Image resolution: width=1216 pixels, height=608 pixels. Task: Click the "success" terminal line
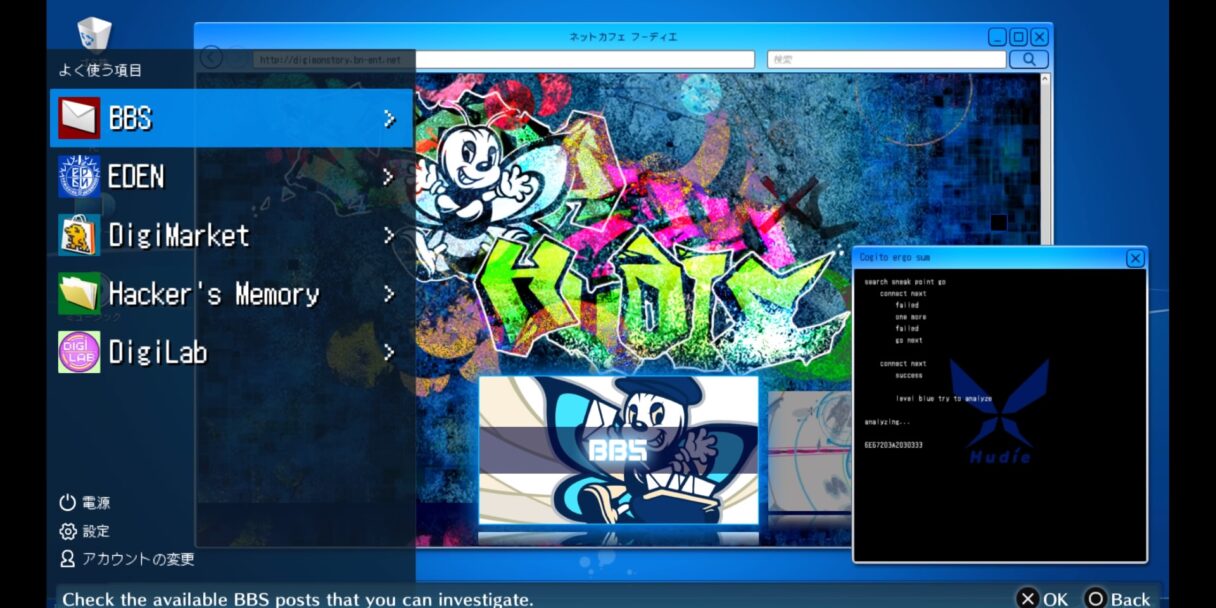point(909,376)
